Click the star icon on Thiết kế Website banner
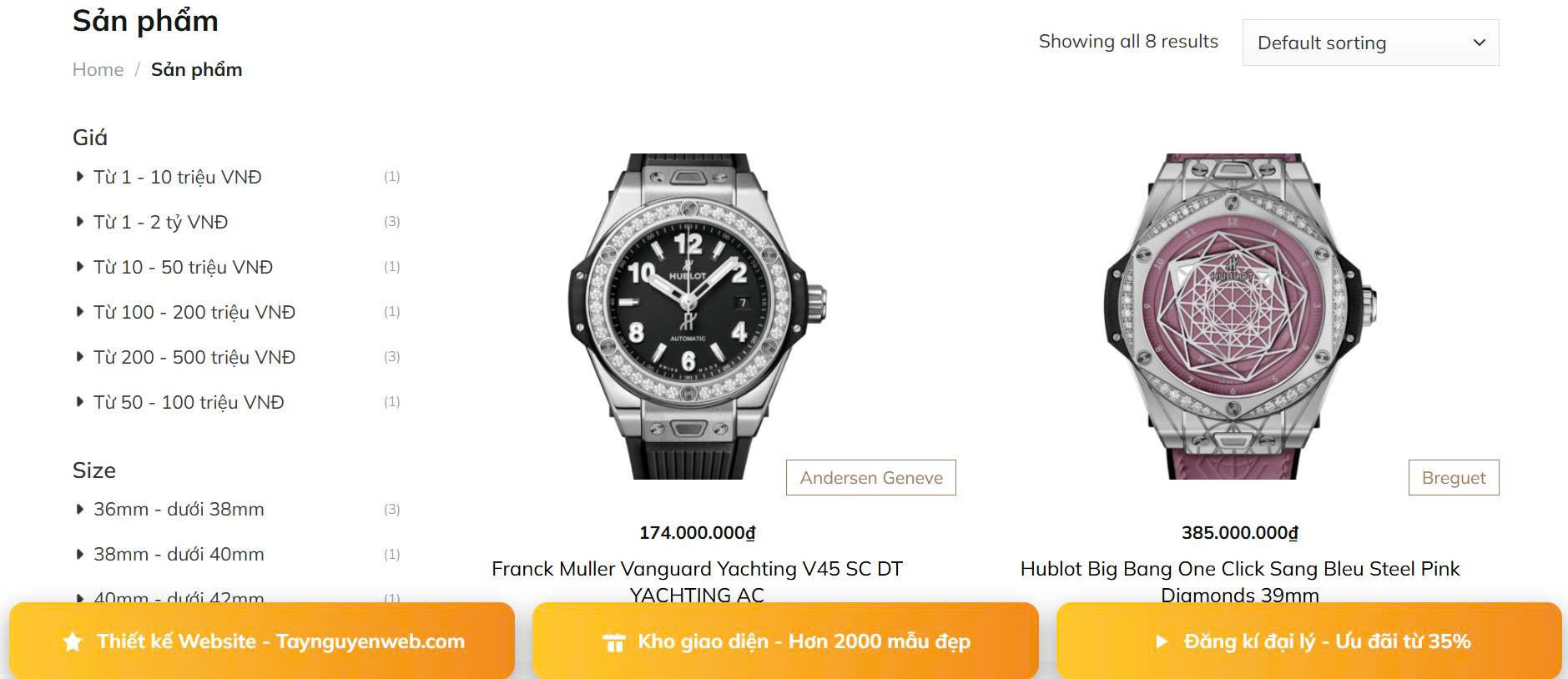1568x679 pixels. [x=73, y=641]
